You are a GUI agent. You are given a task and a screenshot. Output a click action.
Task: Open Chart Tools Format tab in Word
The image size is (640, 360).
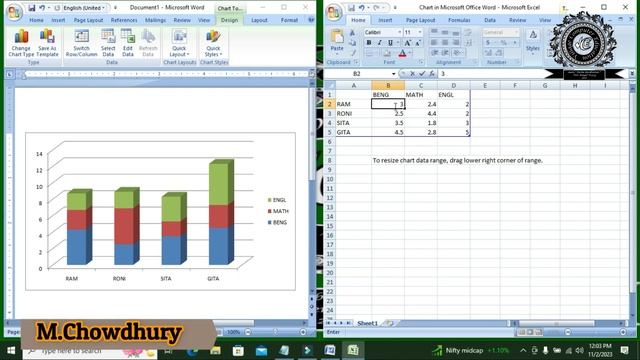point(289,20)
